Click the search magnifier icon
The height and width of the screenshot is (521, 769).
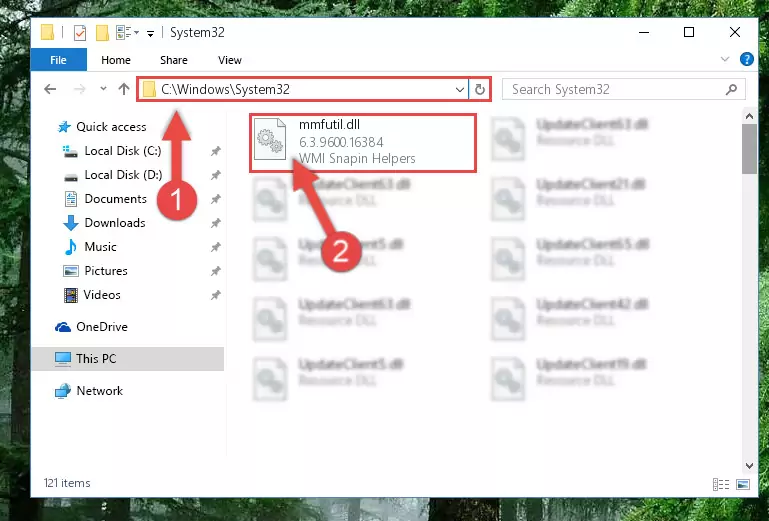731,89
